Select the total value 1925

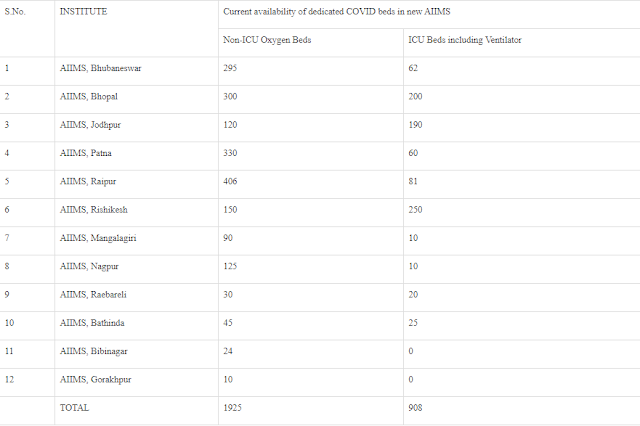(234, 408)
